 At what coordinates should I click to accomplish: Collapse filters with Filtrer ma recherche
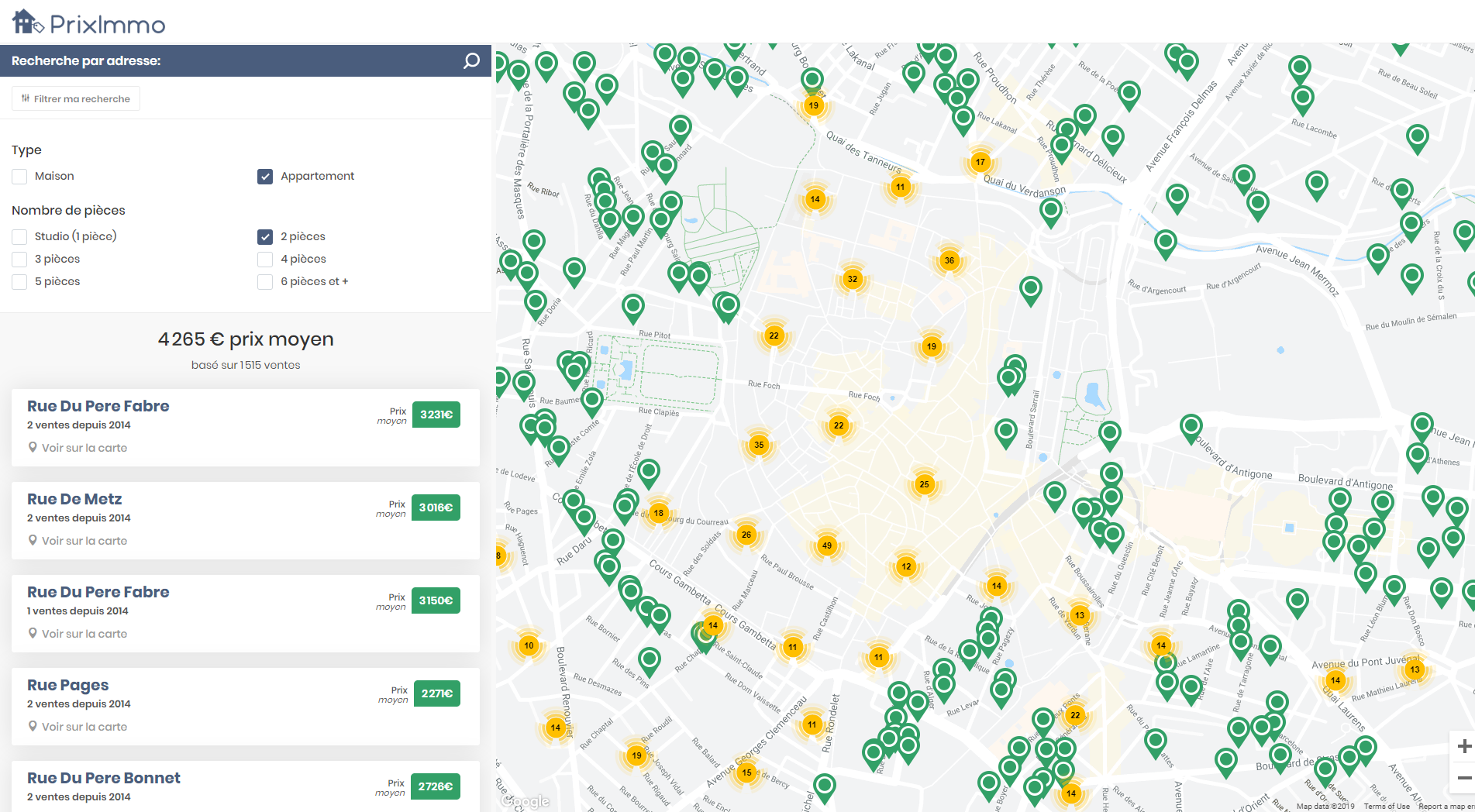[76, 98]
